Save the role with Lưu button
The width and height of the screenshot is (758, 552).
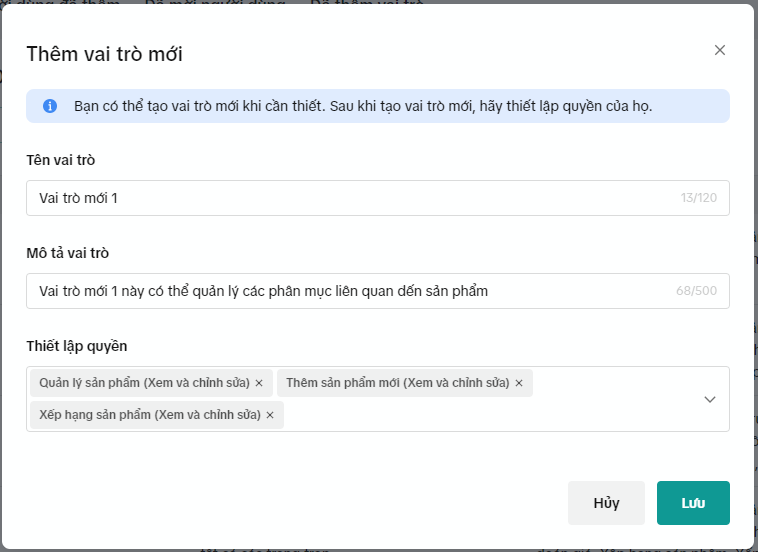point(693,503)
